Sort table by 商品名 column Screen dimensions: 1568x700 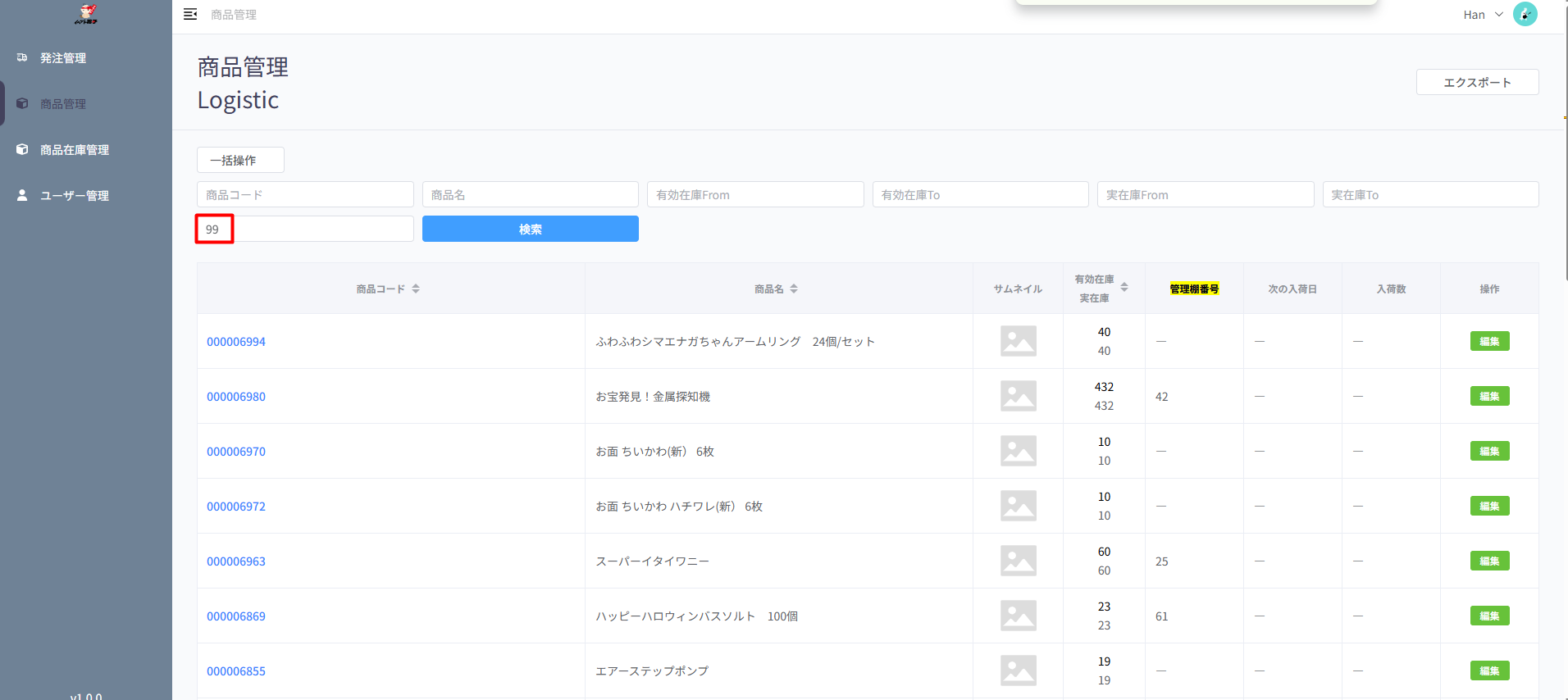[794, 289]
